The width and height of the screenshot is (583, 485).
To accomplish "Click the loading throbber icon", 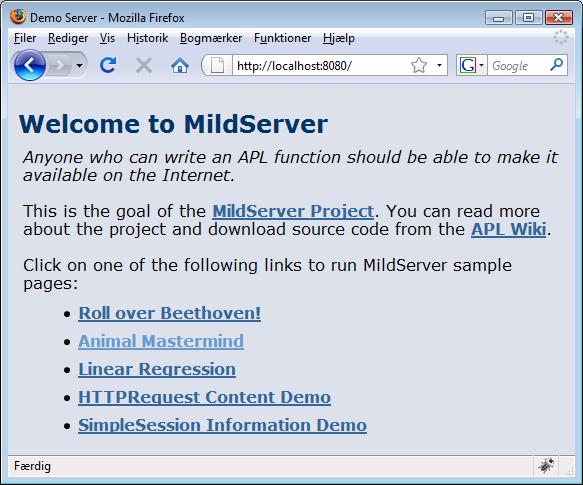I will point(561,37).
